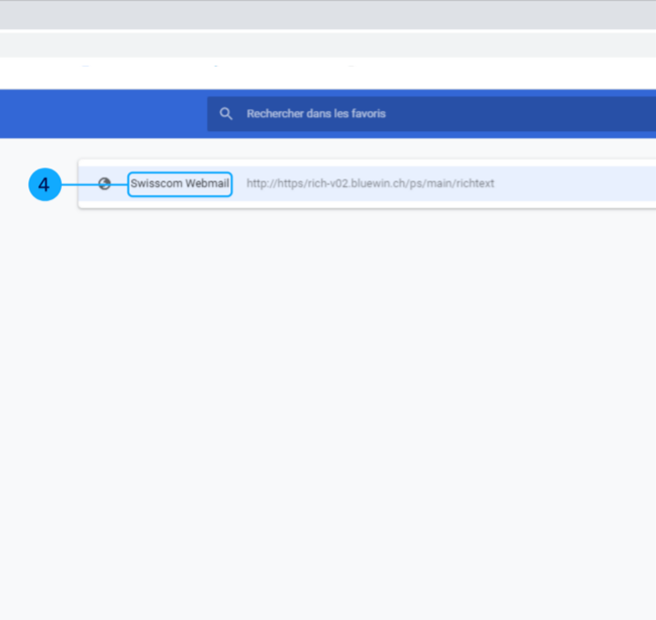This screenshot has width=656, height=620.
Task: Click the blank page margin left of the bookmark card
Action: [40, 300]
